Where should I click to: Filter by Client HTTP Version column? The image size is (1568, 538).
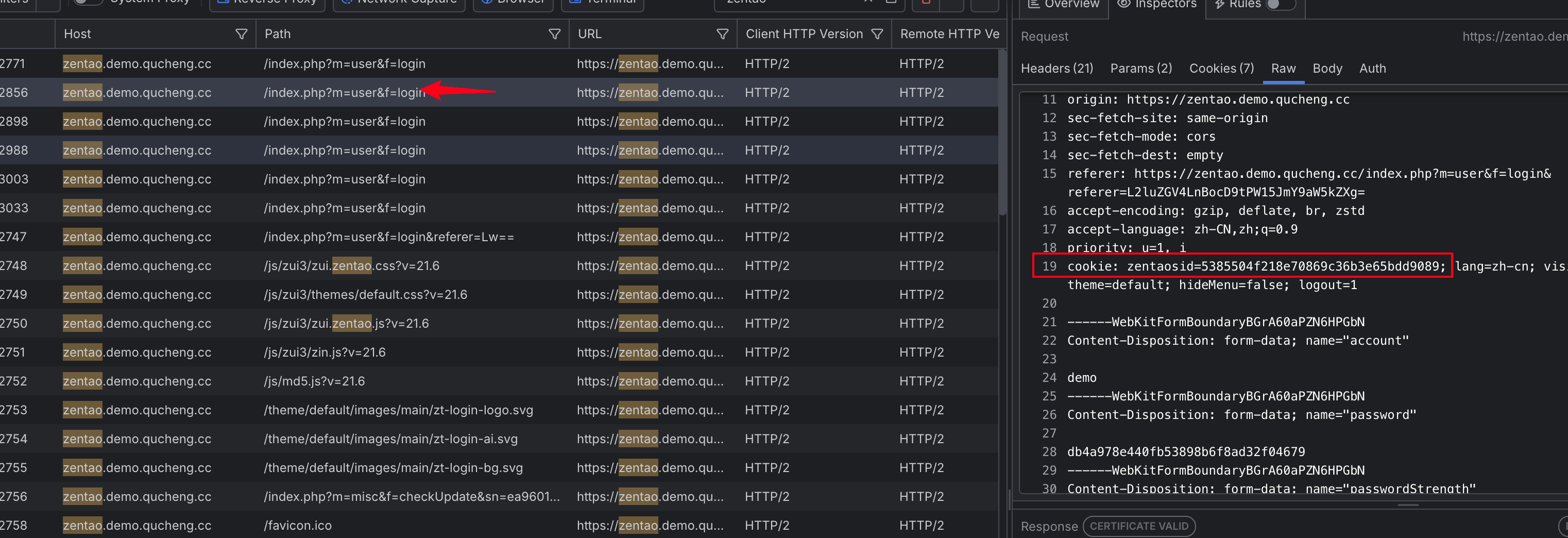coord(877,34)
